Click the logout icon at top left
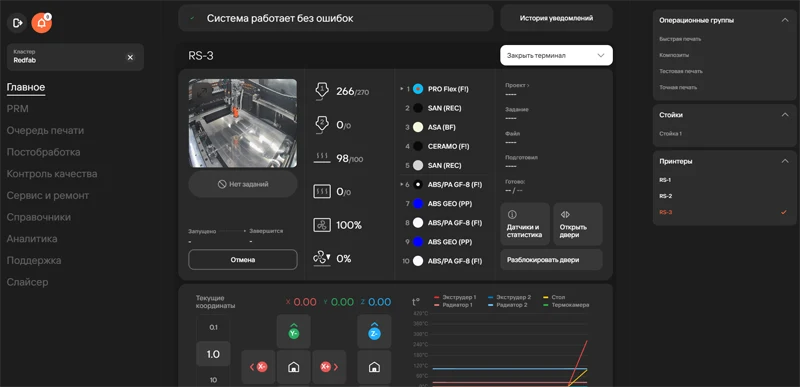 [17, 23]
